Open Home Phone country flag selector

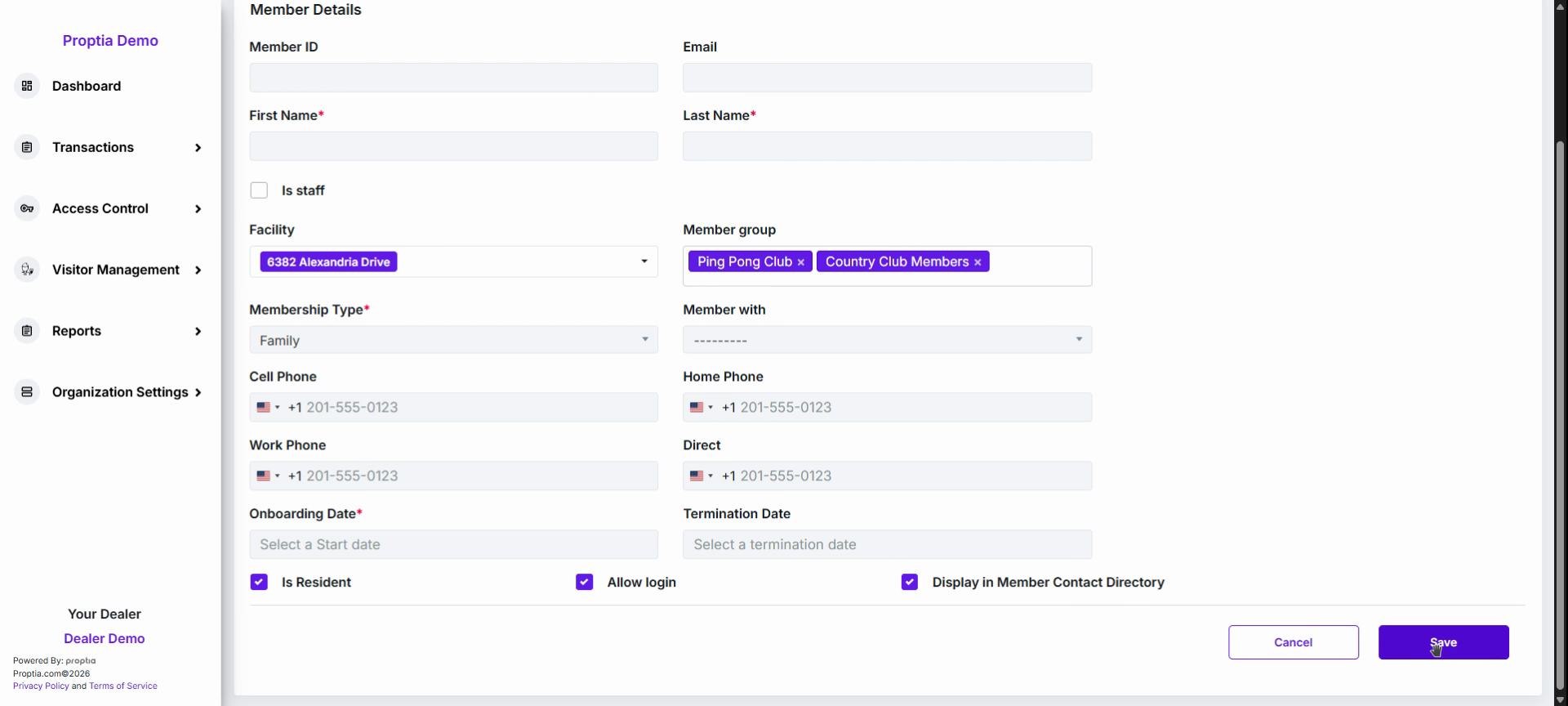[x=702, y=407]
